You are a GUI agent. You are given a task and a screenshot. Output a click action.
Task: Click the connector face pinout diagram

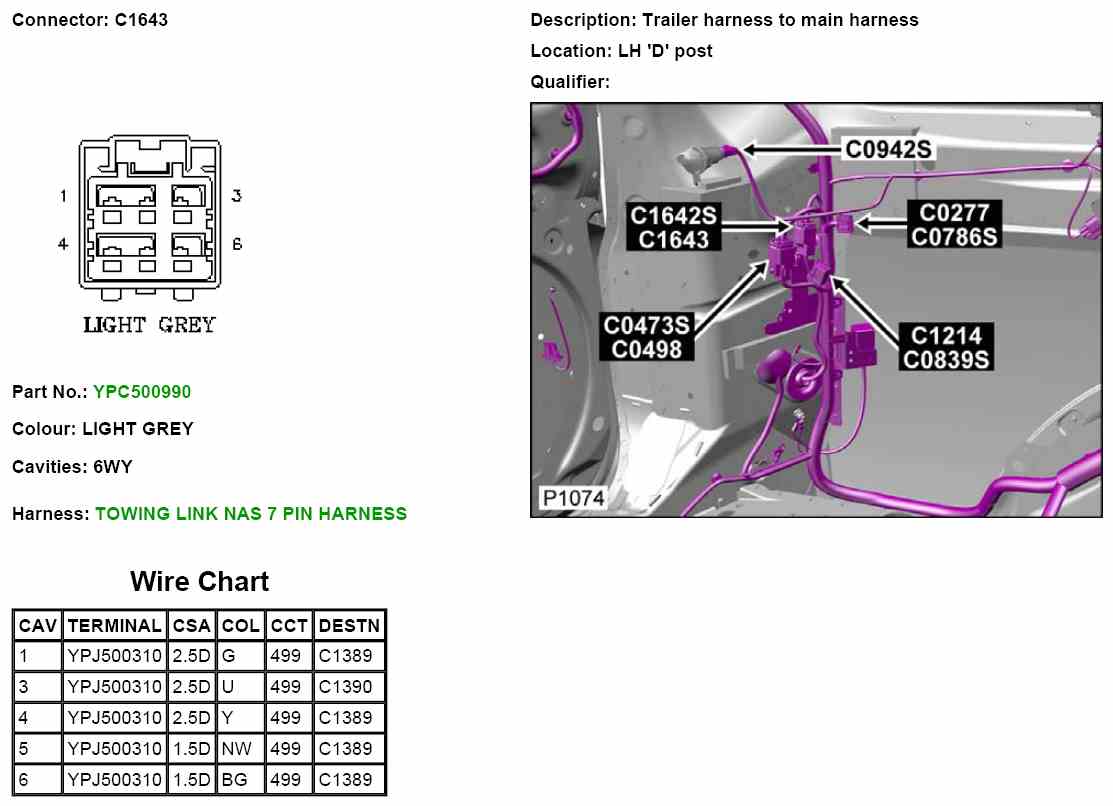(149, 219)
